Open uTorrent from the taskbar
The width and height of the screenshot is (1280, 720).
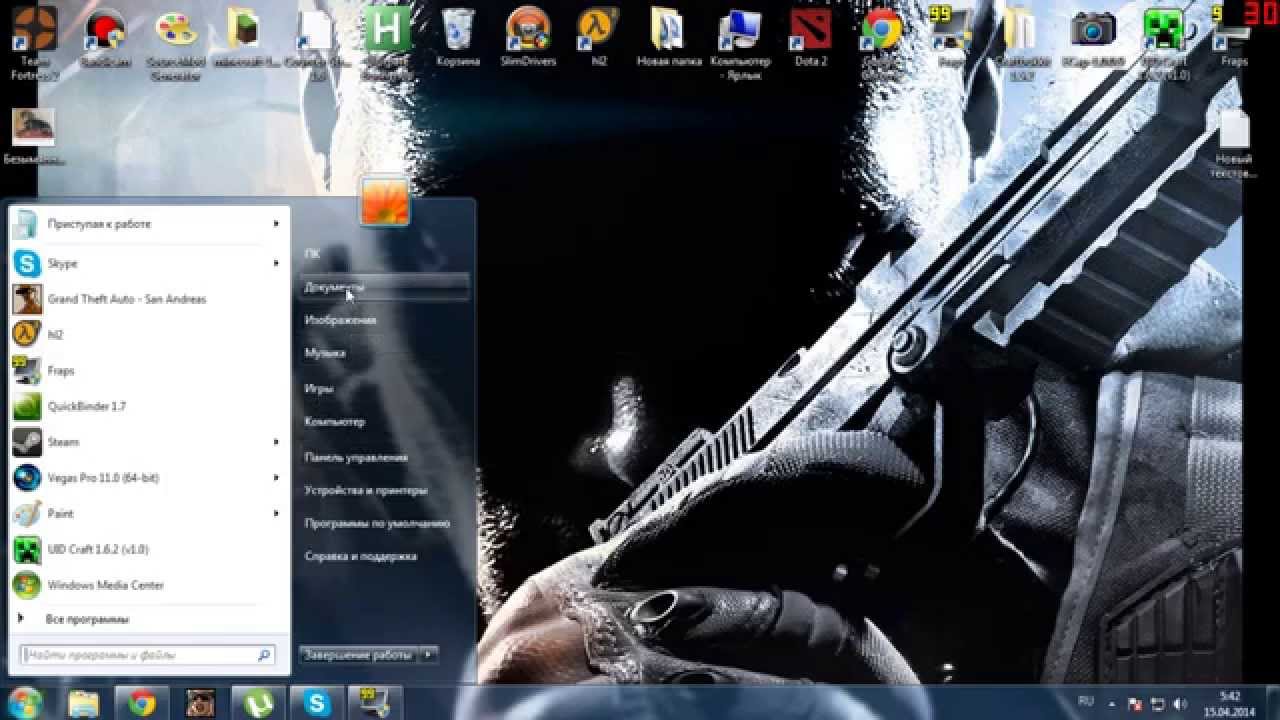[x=259, y=702]
